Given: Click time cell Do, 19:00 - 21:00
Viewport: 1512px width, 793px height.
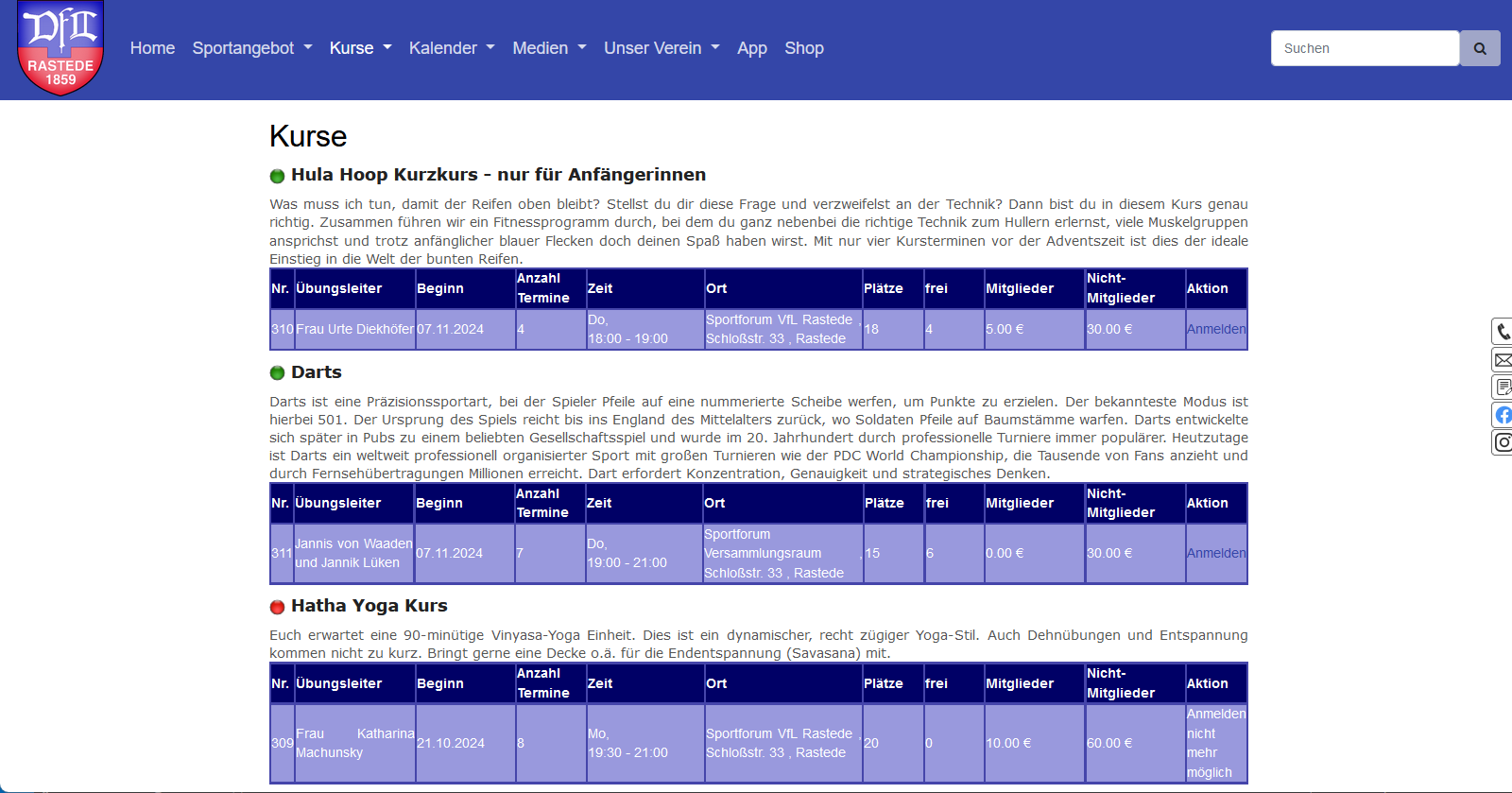Looking at the screenshot, I should (x=644, y=553).
